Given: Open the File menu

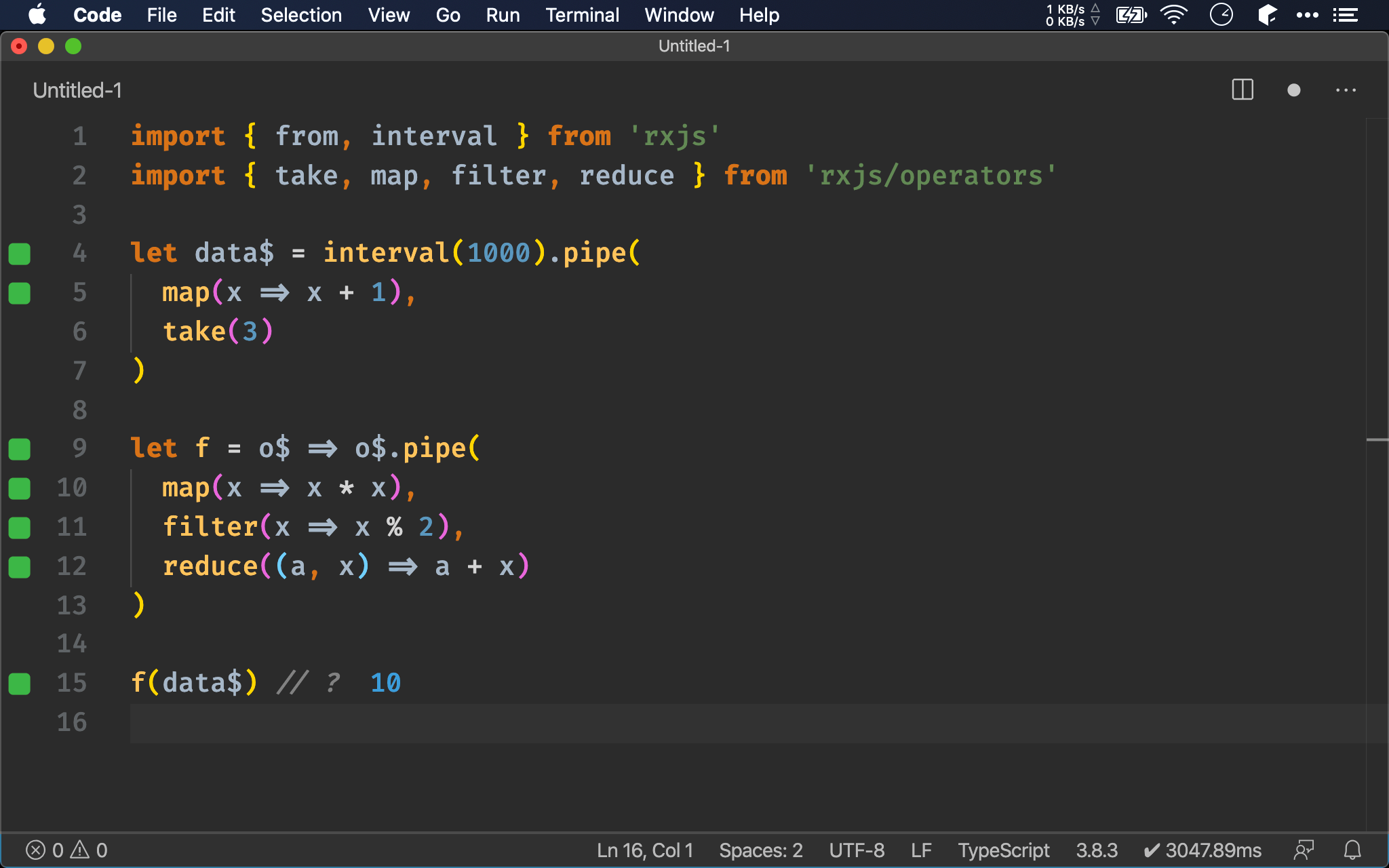Looking at the screenshot, I should pyautogui.click(x=161, y=15).
